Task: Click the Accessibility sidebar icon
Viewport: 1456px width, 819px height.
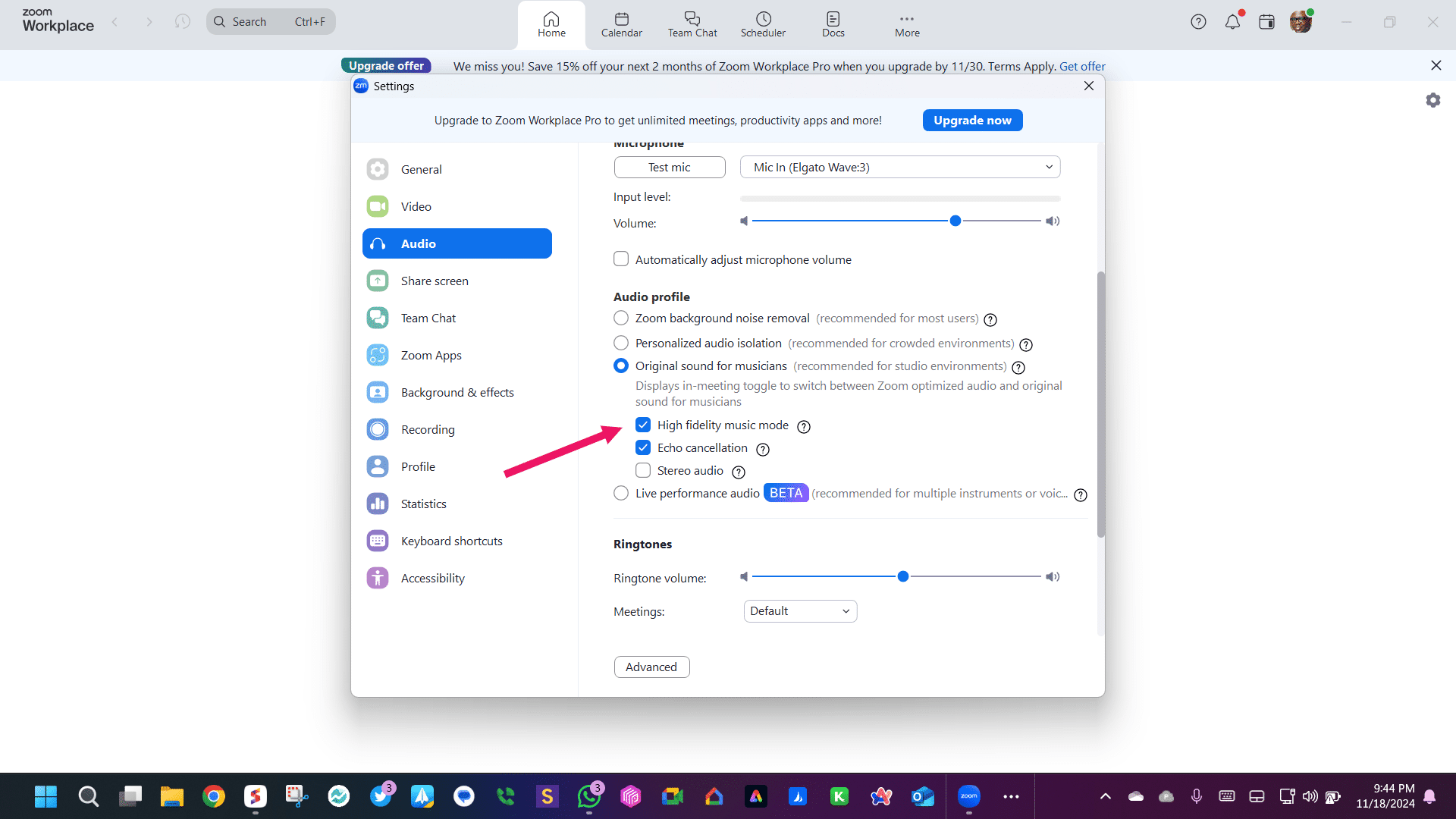Action: coord(378,578)
